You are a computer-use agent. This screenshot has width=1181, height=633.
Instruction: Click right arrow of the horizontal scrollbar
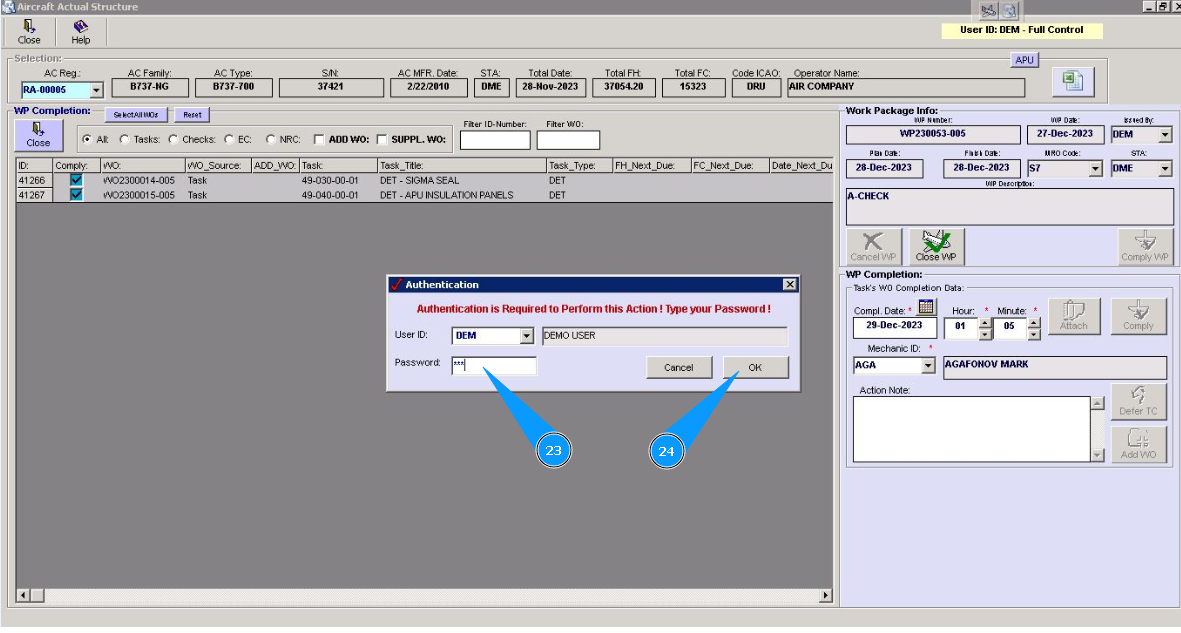click(825, 595)
